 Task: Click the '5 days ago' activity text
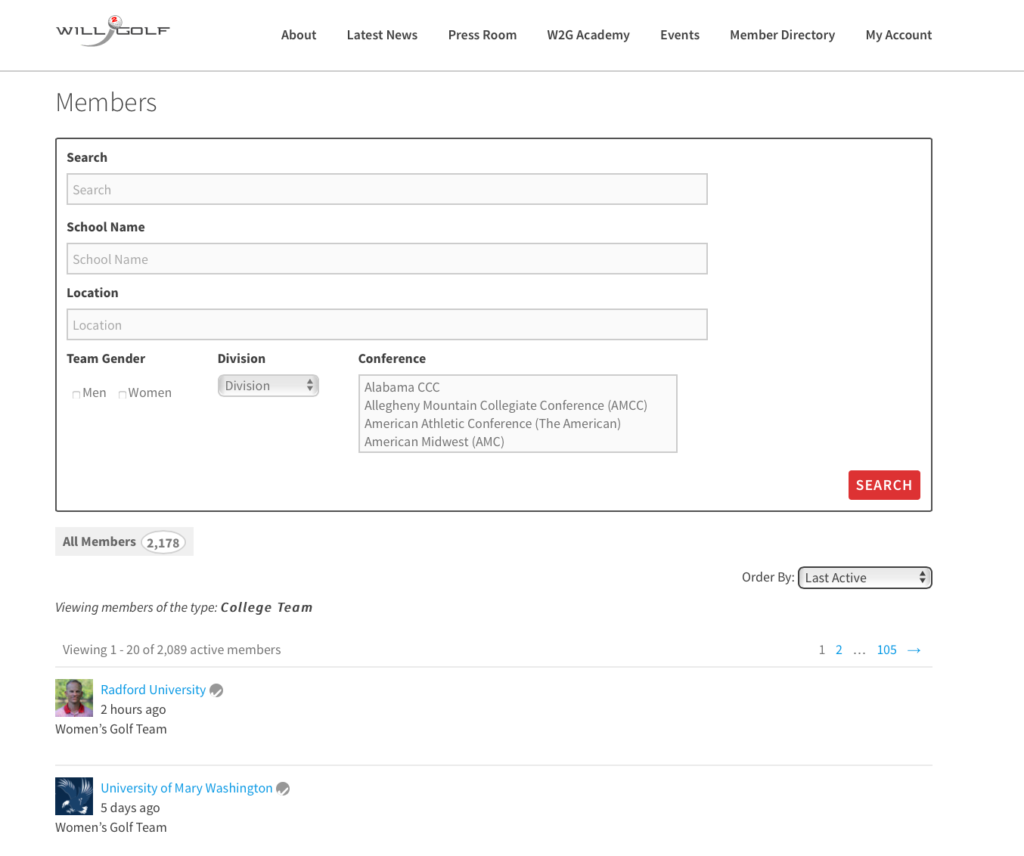(x=130, y=808)
